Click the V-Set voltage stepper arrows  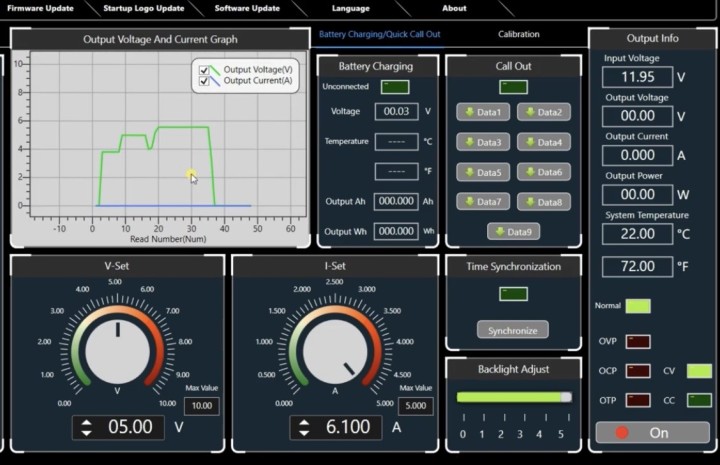pos(86,427)
